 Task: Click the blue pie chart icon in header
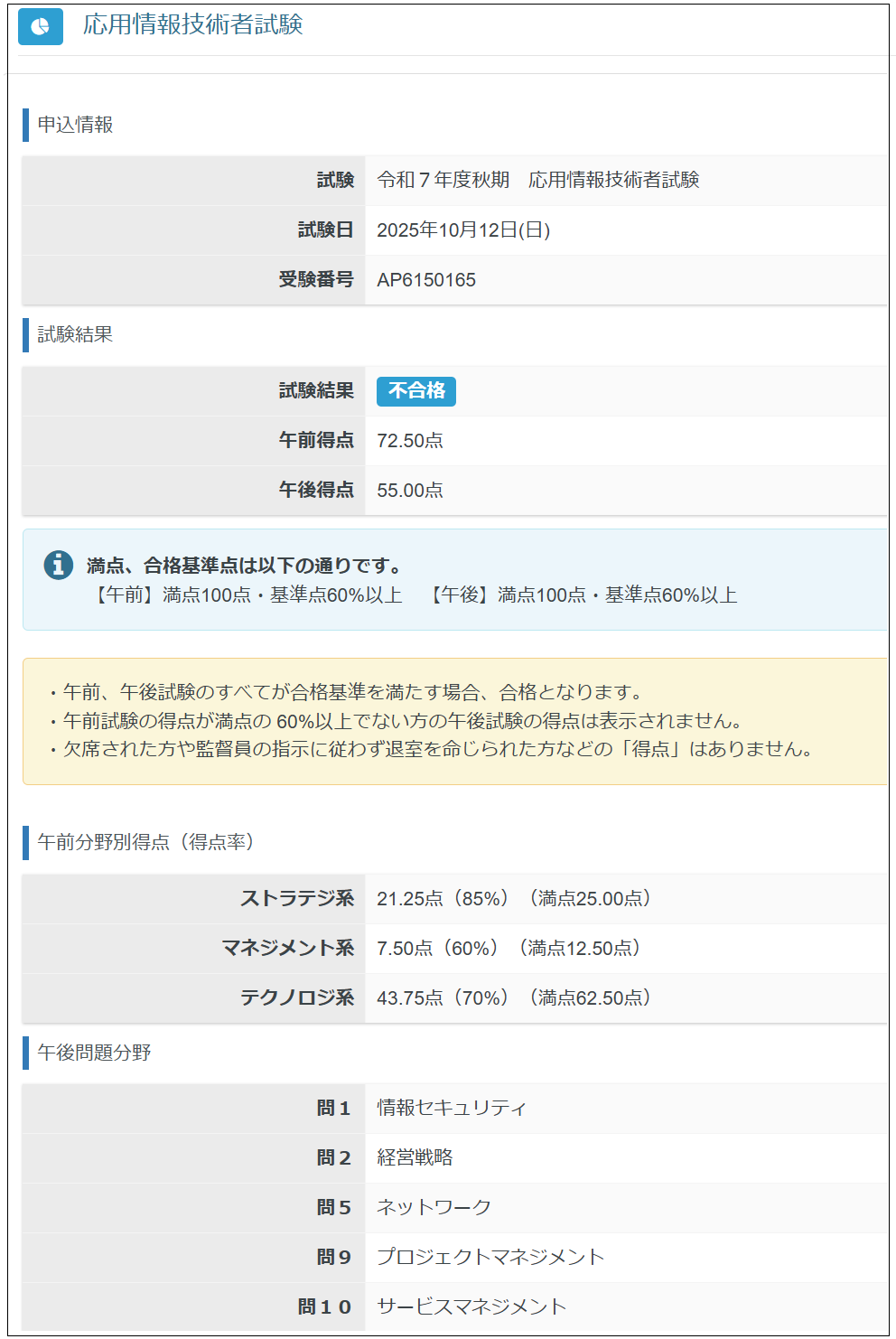(x=41, y=27)
